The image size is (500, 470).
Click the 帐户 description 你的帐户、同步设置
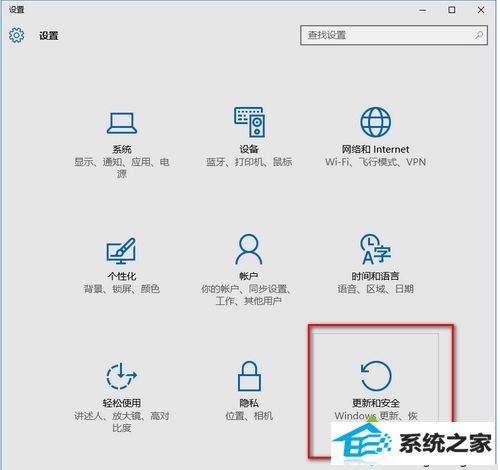click(246, 289)
